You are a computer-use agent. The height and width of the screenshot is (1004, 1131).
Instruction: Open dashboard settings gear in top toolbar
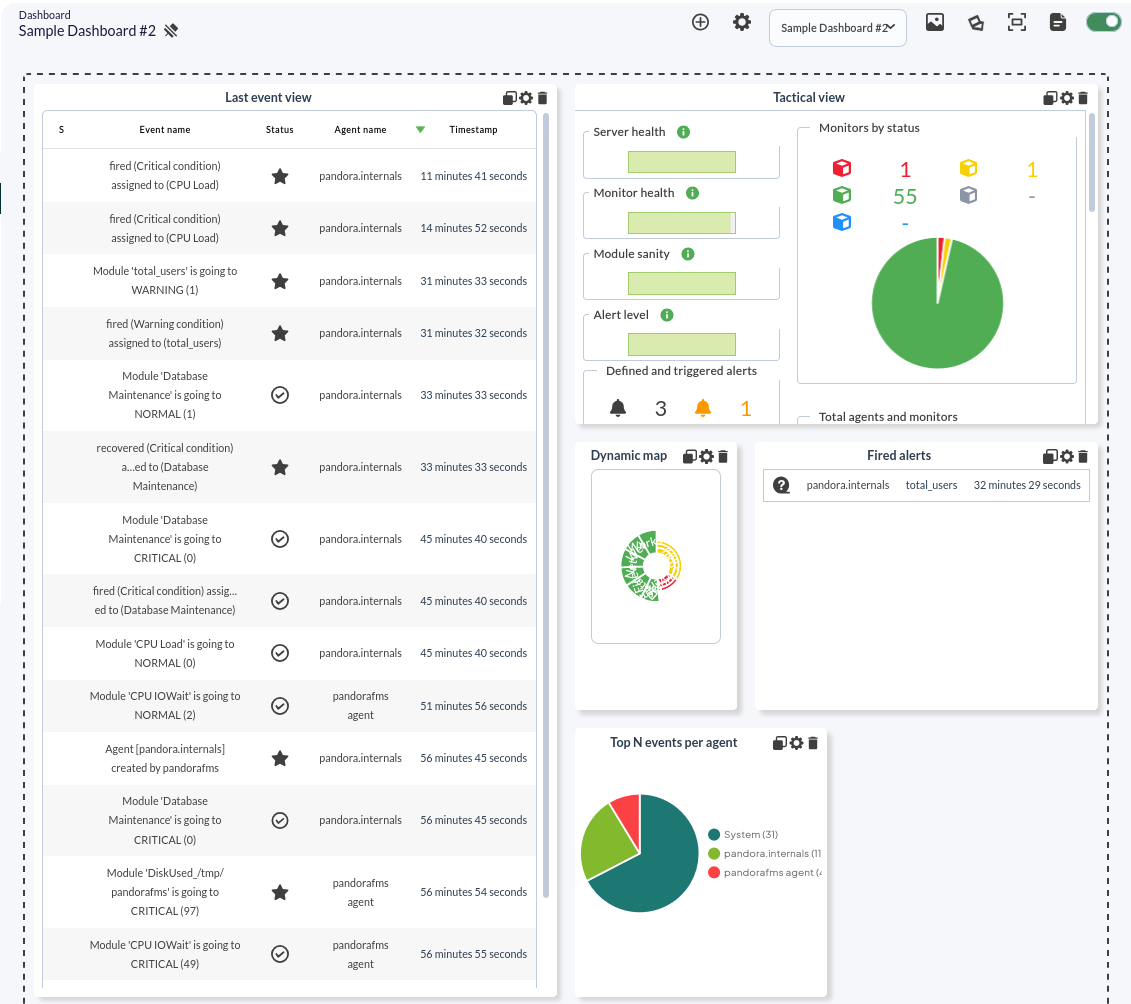click(x=742, y=22)
